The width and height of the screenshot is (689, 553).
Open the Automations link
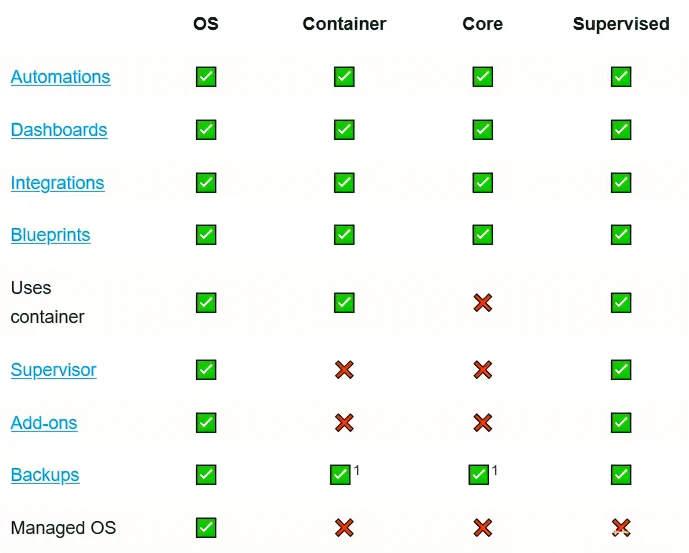[60, 77]
